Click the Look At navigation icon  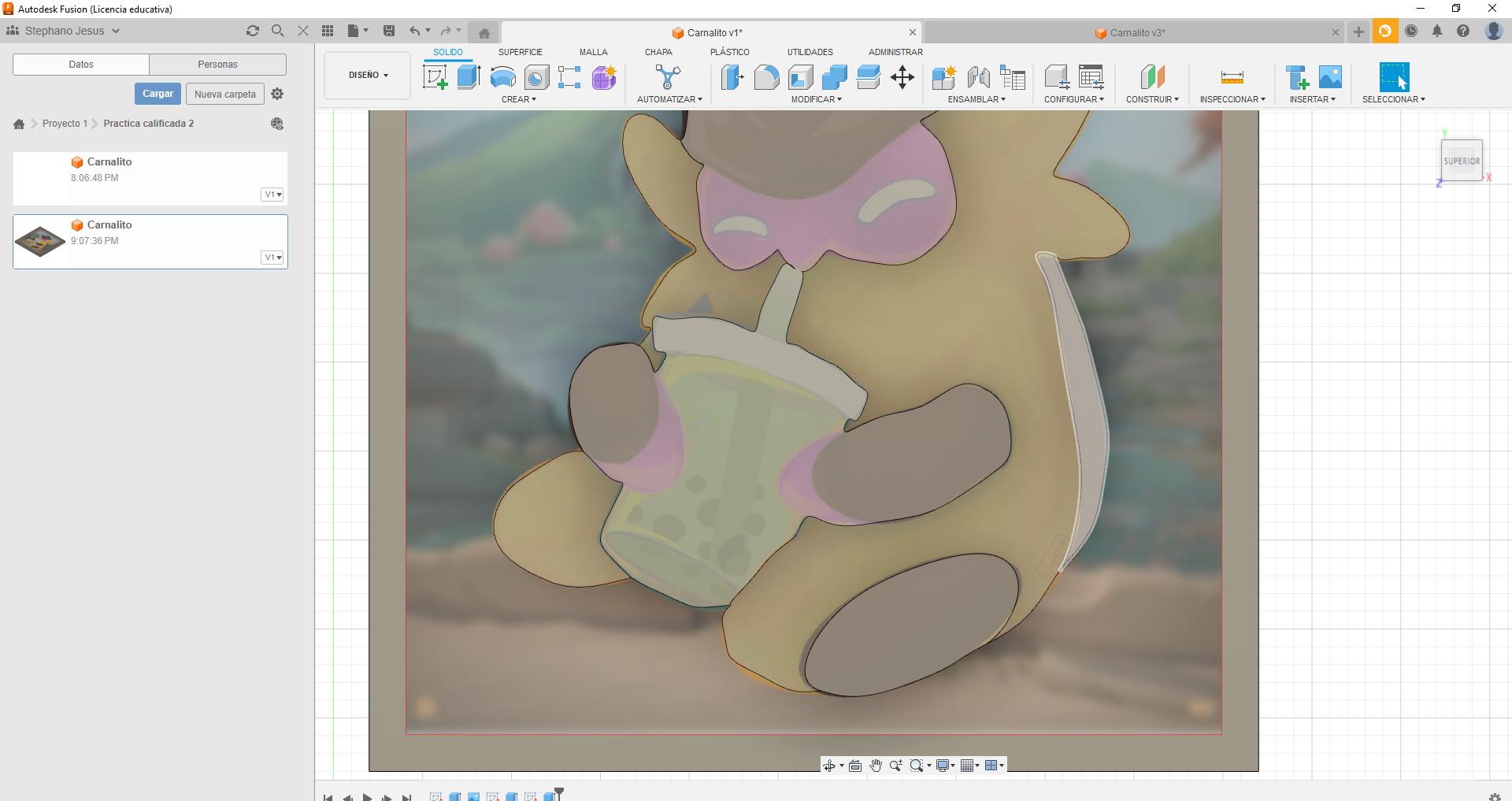click(x=855, y=766)
